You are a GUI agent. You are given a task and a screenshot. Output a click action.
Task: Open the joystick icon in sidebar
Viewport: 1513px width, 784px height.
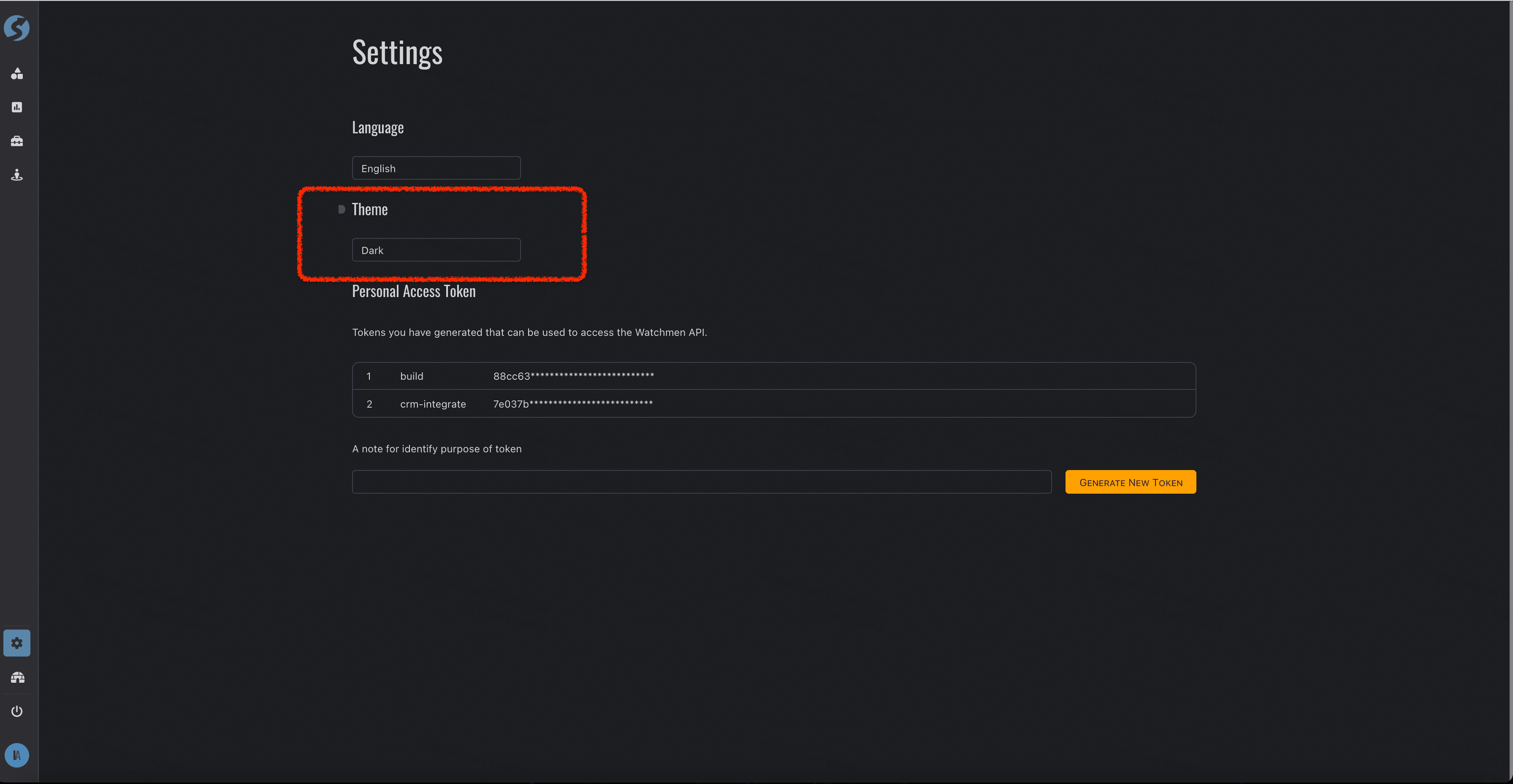[16, 174]
